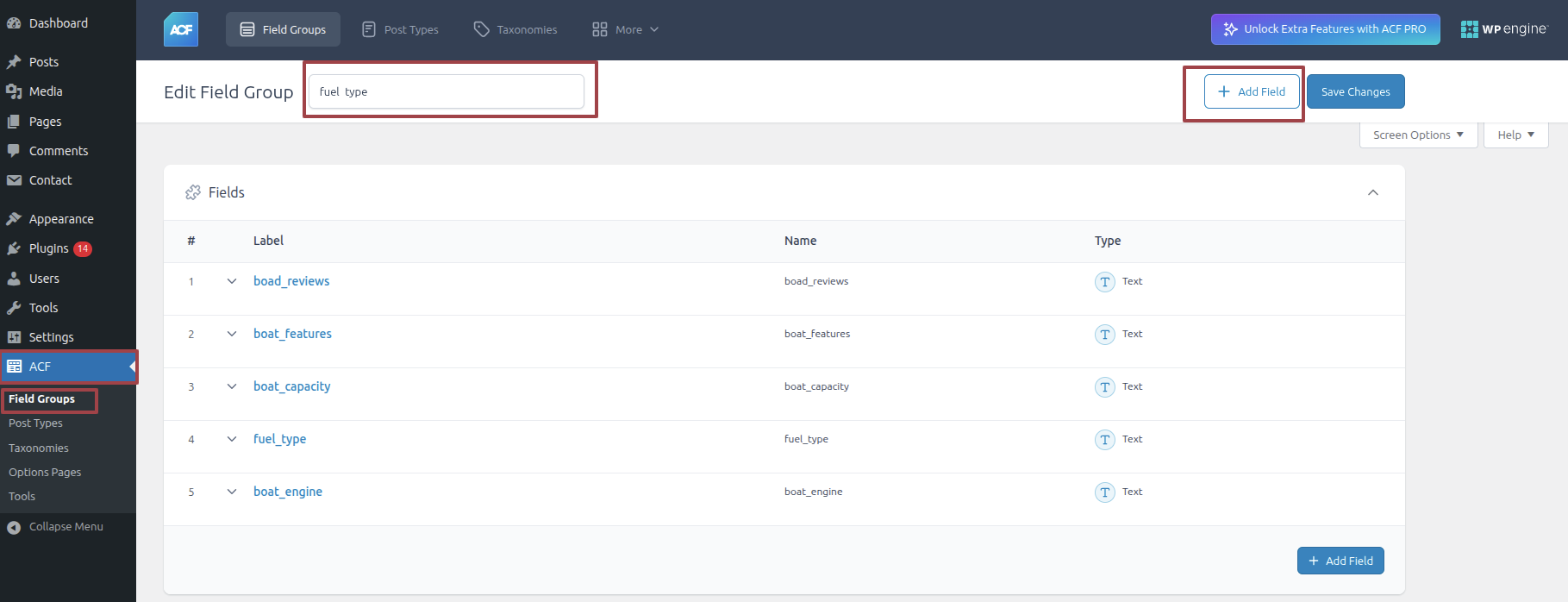Viewport: 1568px width, 602px height.
Task: Click the field group title input
Action: [x=446, y=91]
